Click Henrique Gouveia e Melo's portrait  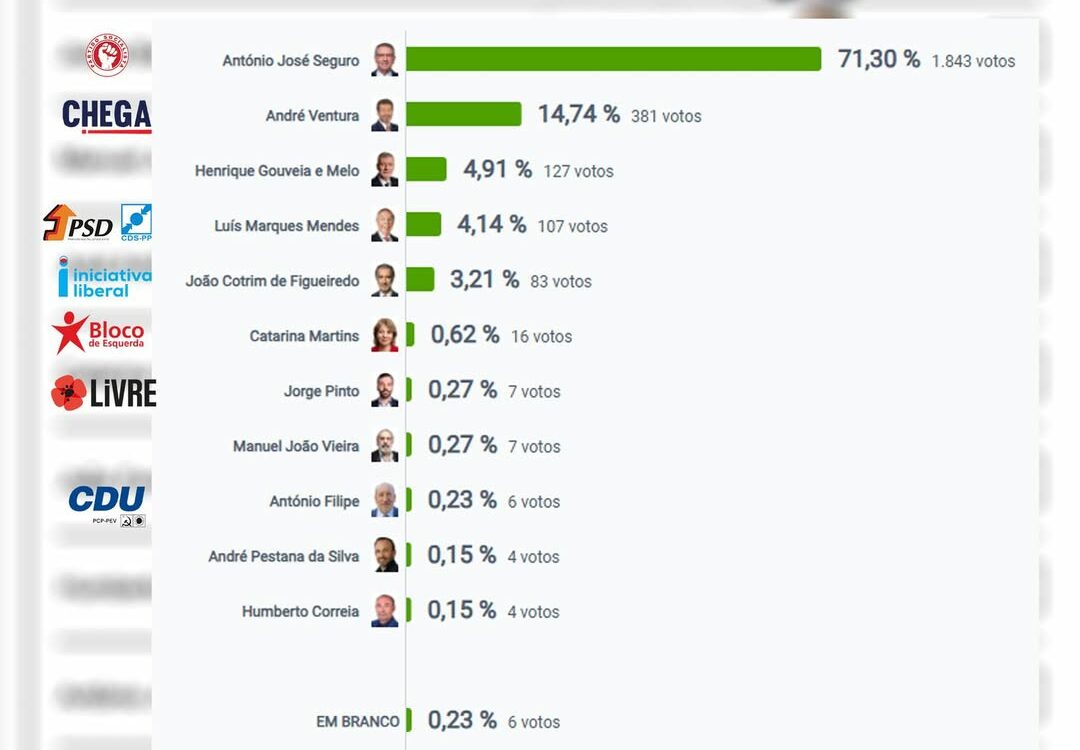384,170
